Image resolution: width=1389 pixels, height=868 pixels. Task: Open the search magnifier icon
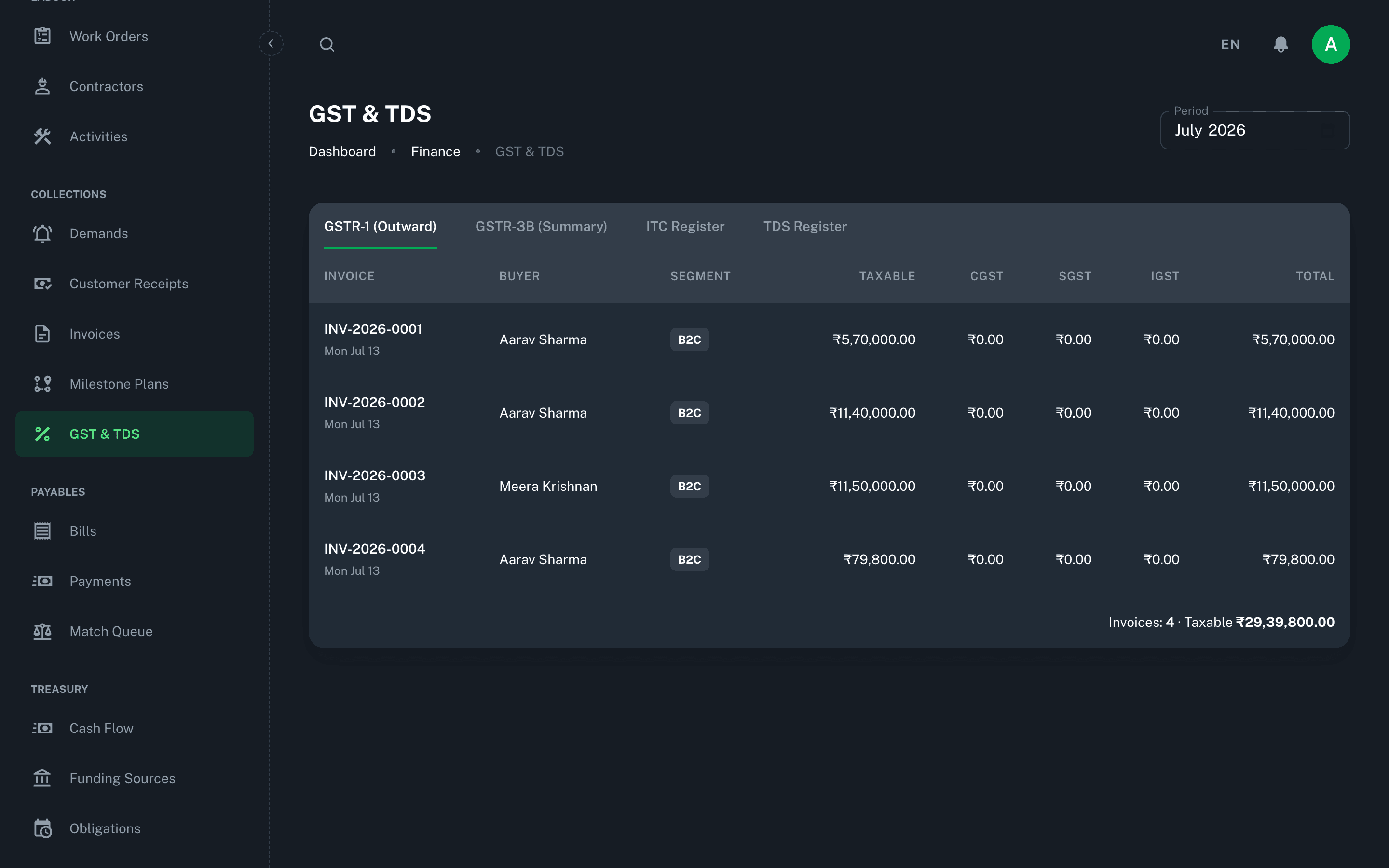click(327, 44)
